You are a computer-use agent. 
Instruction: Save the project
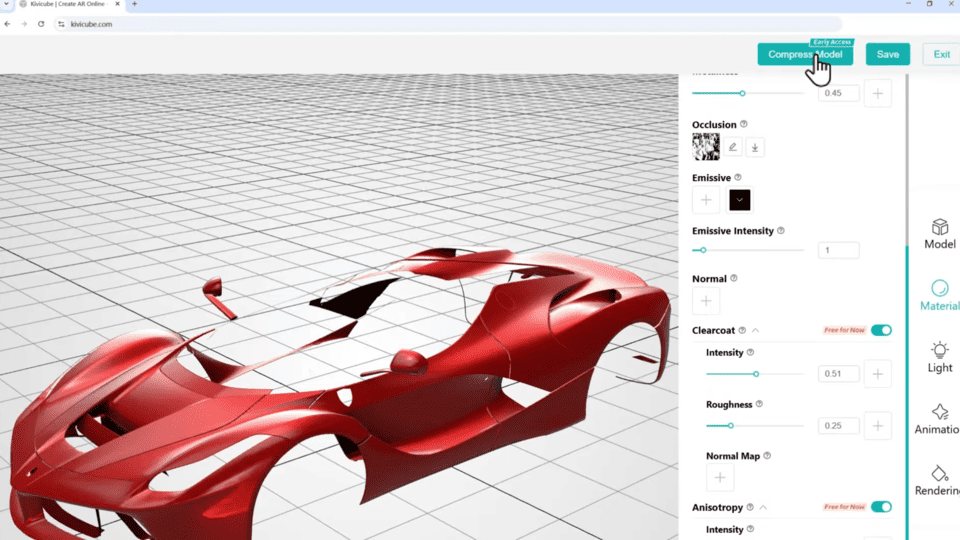tap(888, 54)
